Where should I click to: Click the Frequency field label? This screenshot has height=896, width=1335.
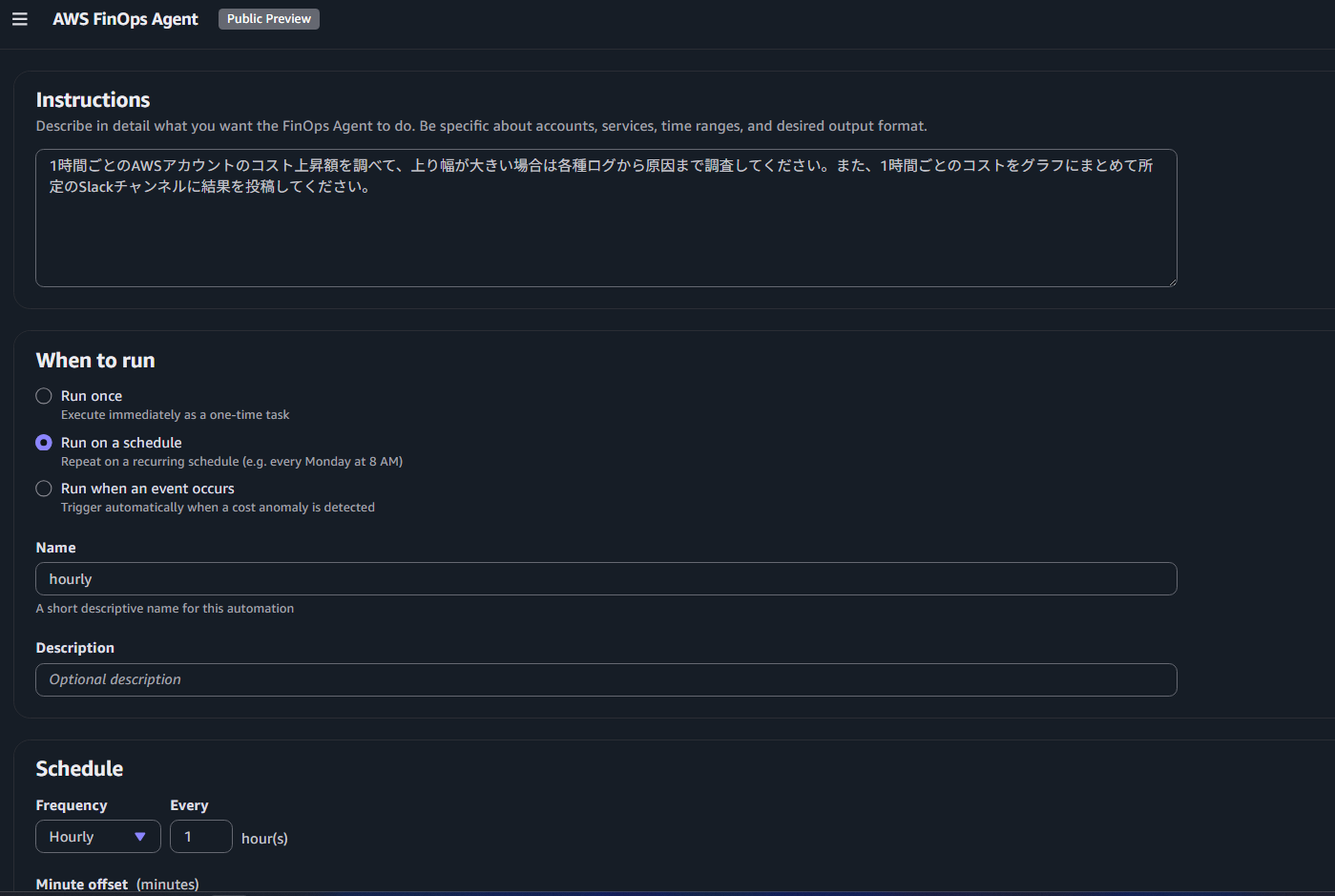click(72, 805)
